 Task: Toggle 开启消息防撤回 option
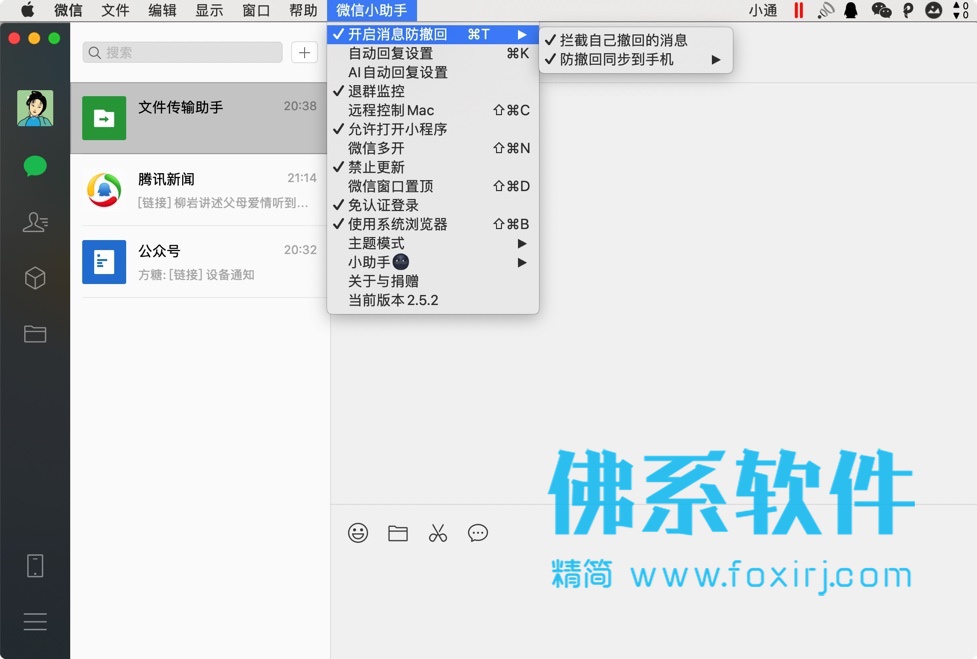point(432,34)
